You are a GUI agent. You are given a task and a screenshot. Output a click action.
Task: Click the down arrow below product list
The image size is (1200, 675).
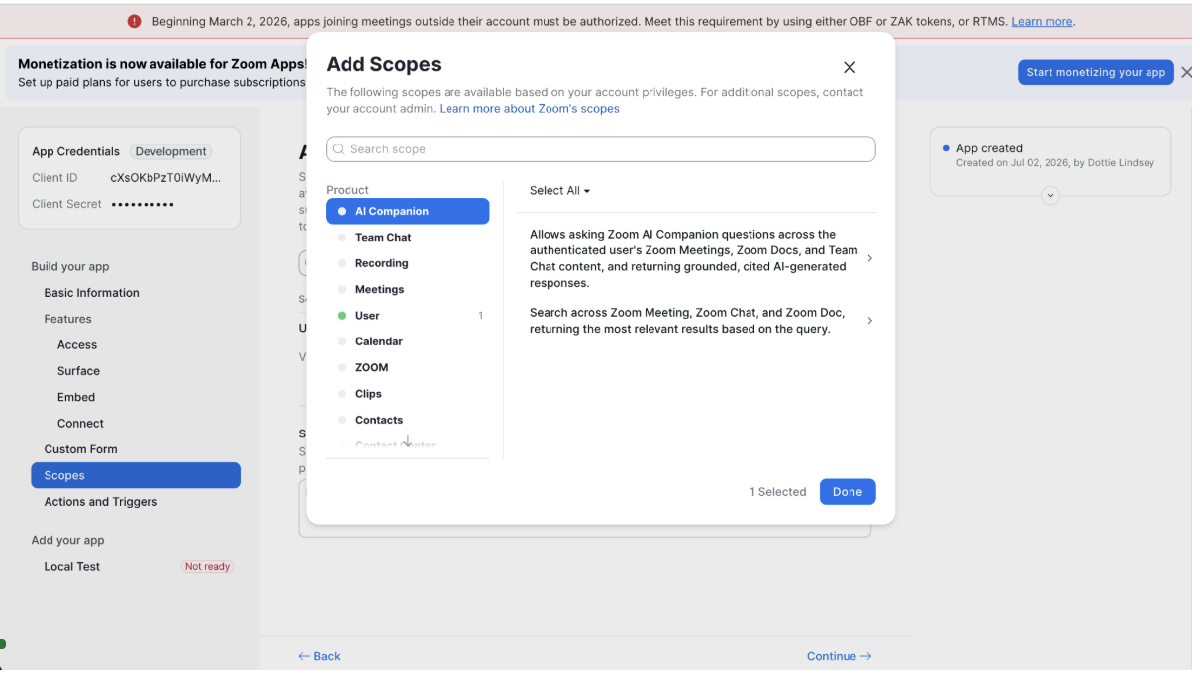[407, 441]
